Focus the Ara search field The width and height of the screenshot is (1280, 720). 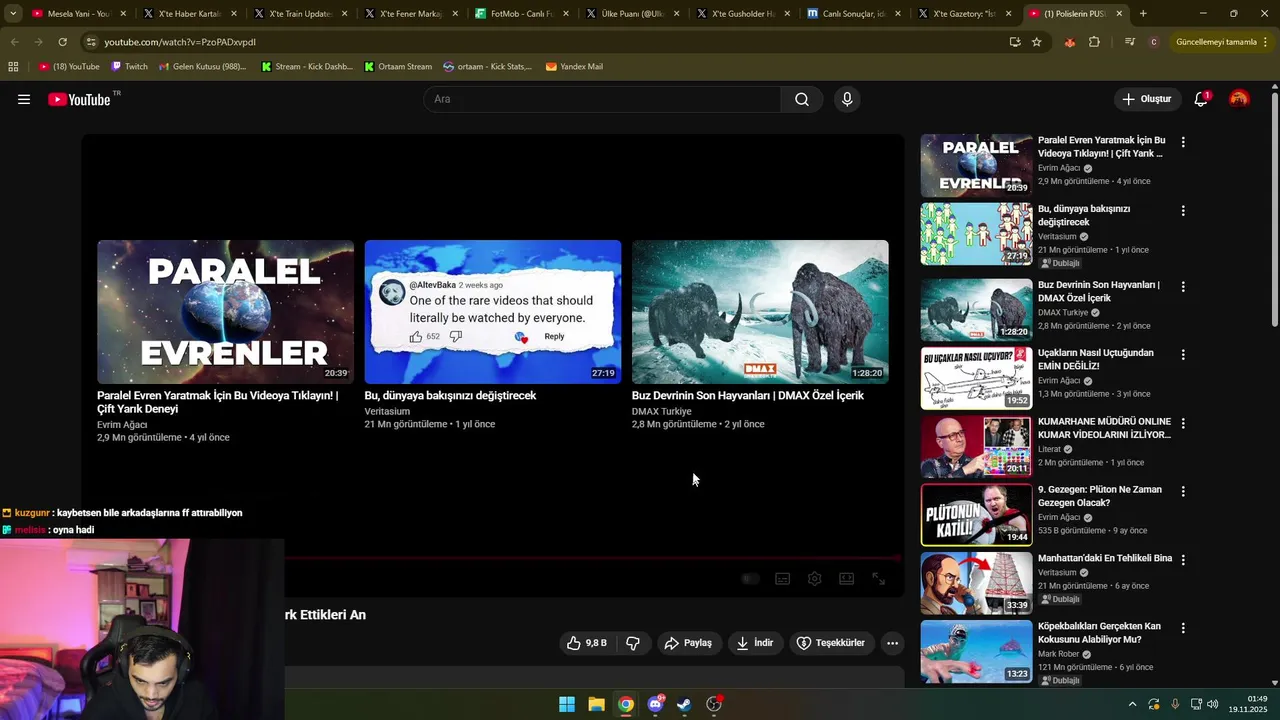pyautogui.click(x=602, y=99)
